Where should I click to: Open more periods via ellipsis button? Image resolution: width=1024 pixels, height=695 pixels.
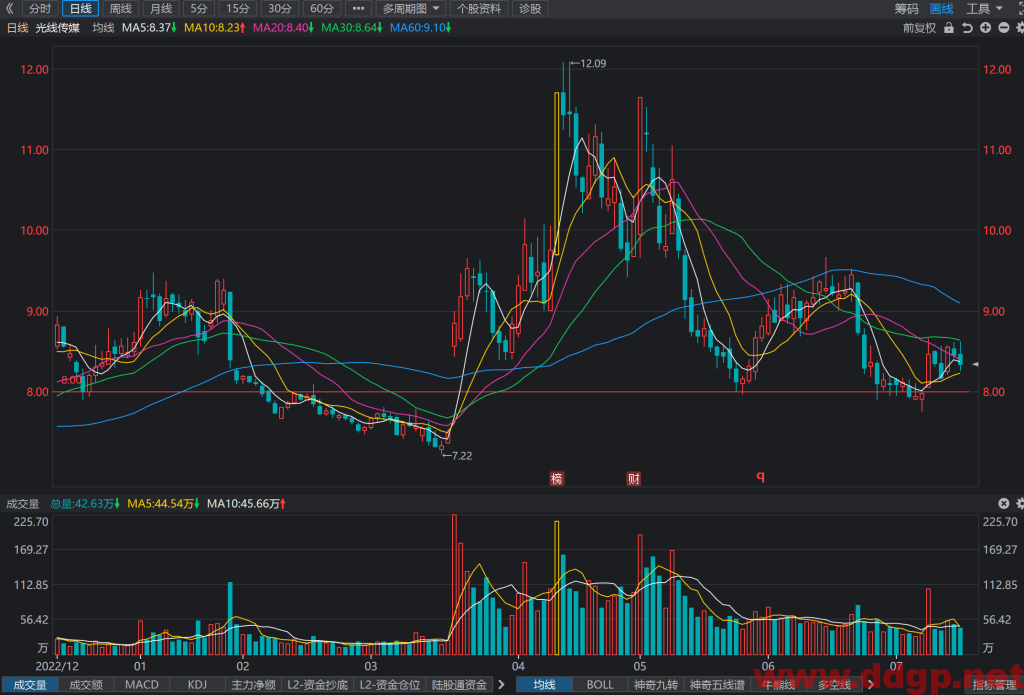coord(359,8)
